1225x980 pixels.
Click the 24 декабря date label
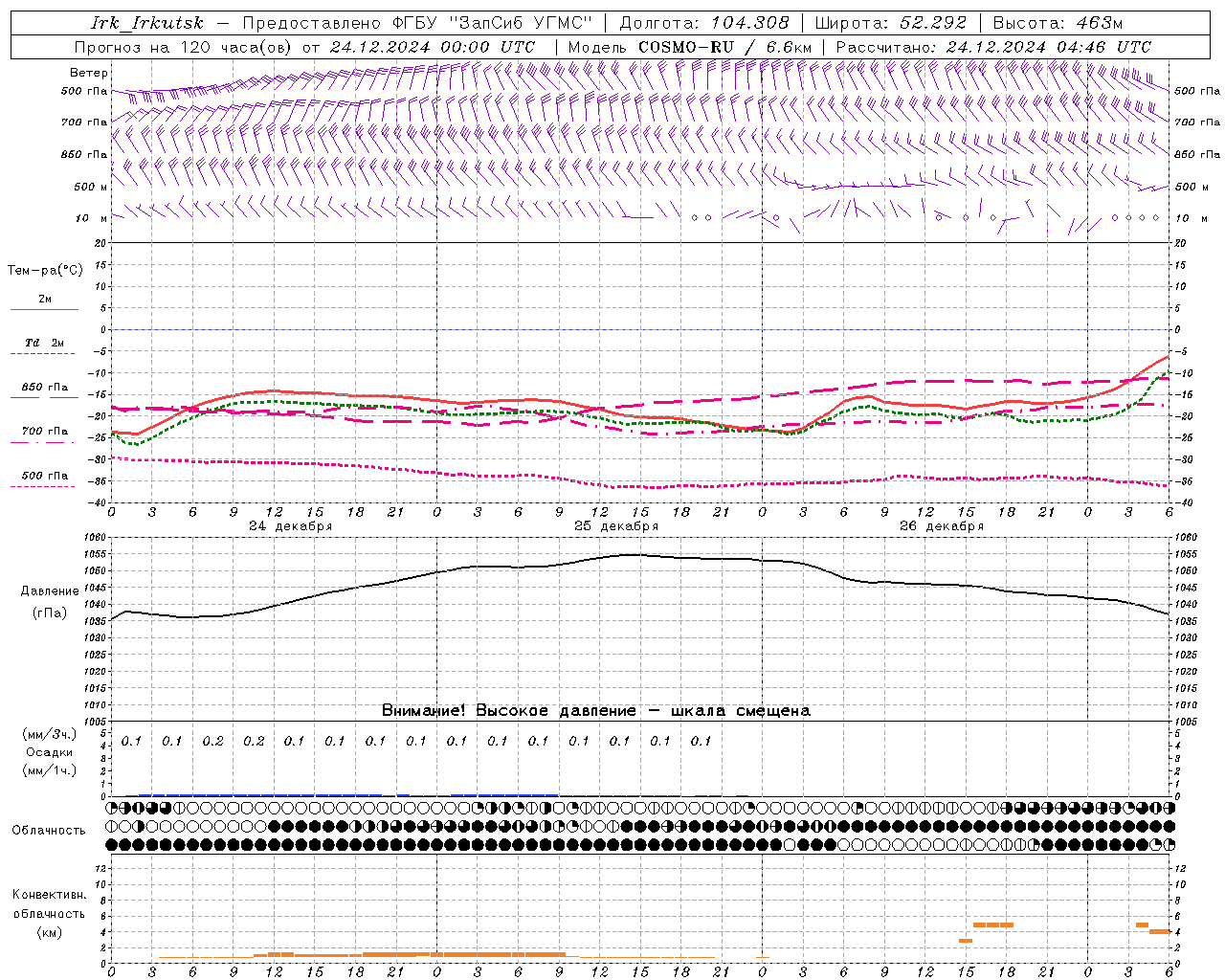[x=290, y=526]
